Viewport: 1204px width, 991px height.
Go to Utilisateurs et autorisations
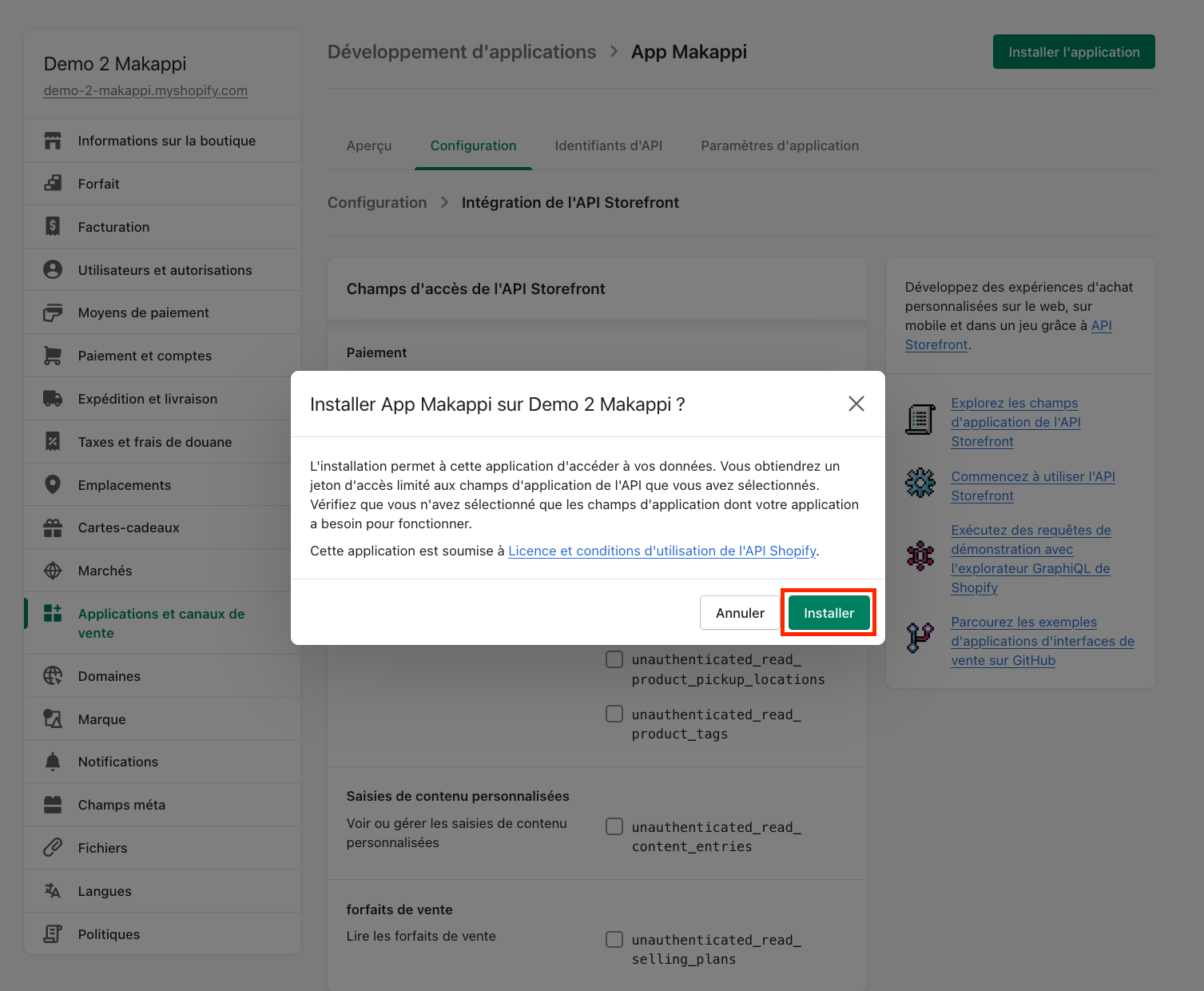(162, 270)
